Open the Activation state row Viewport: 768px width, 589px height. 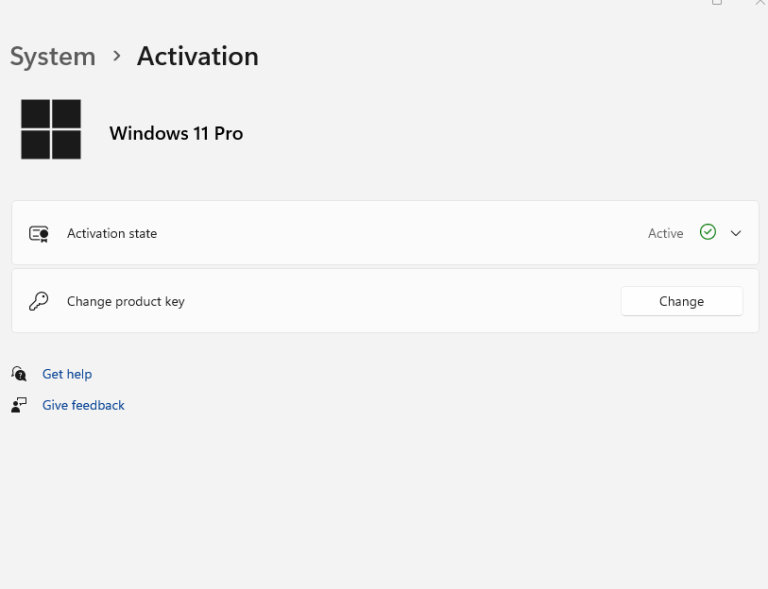coord(385,233)
